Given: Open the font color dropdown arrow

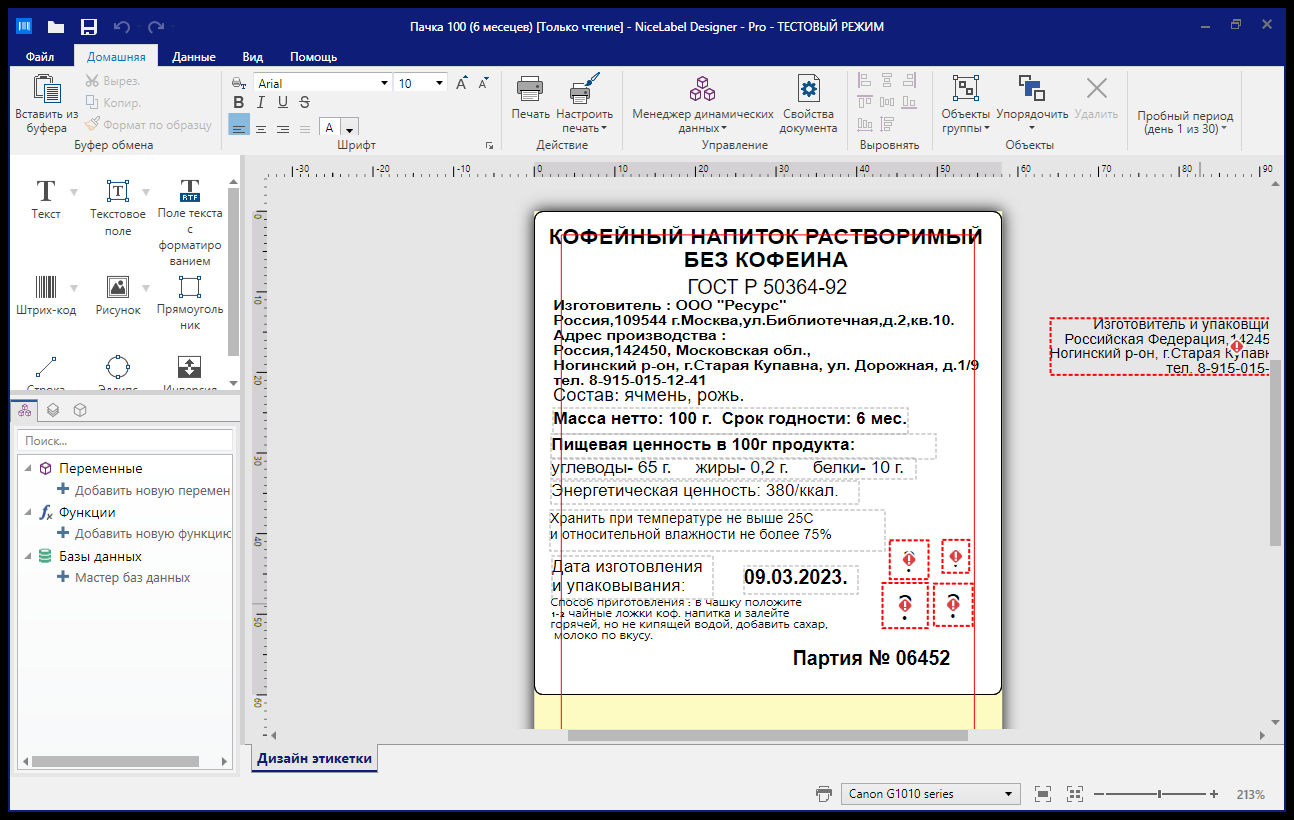Looking at the screenshot, I should (x=350, y=128).
